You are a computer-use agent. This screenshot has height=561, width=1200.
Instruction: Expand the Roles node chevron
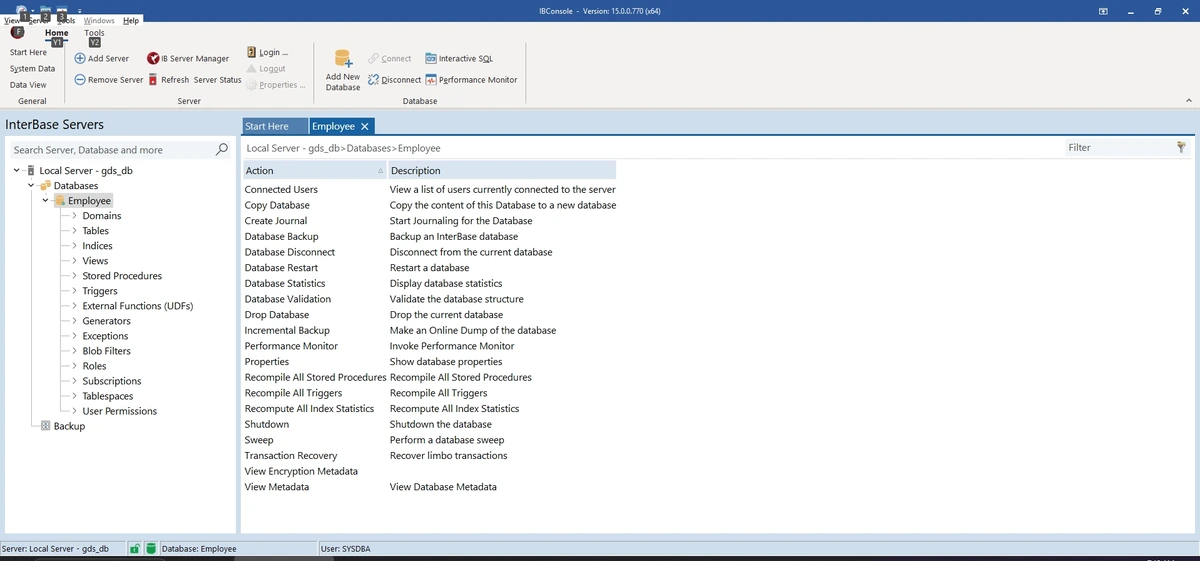point(74,366)
